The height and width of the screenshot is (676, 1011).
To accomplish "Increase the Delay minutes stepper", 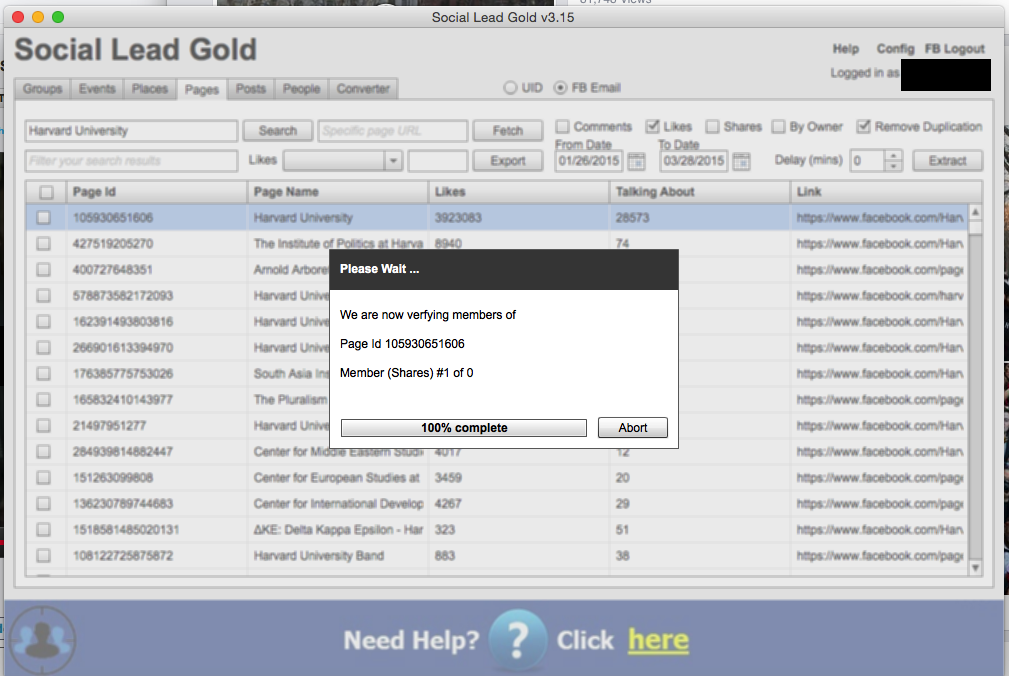I will [893, 155].
